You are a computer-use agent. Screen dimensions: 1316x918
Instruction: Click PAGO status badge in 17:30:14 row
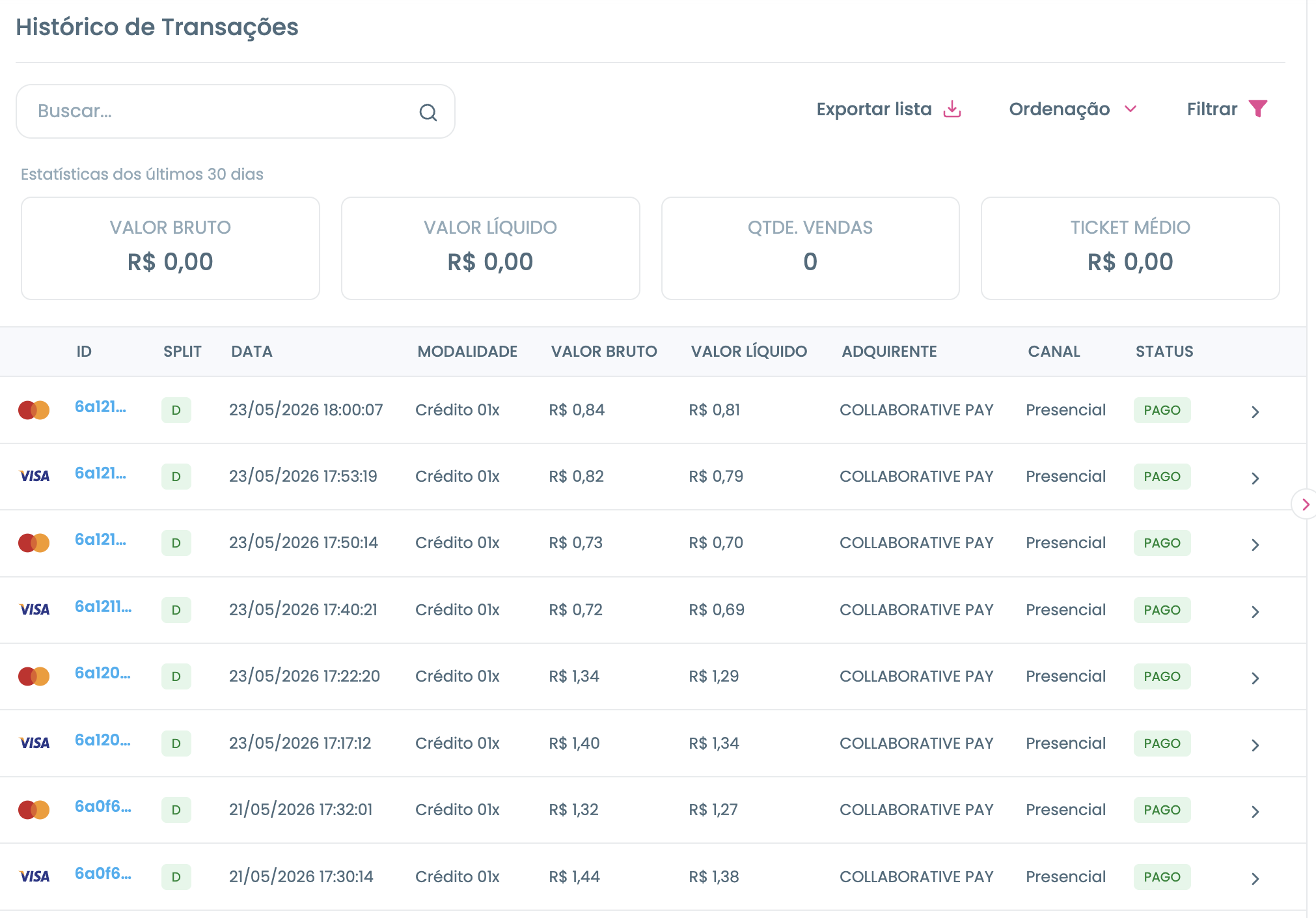(1162, 877)
